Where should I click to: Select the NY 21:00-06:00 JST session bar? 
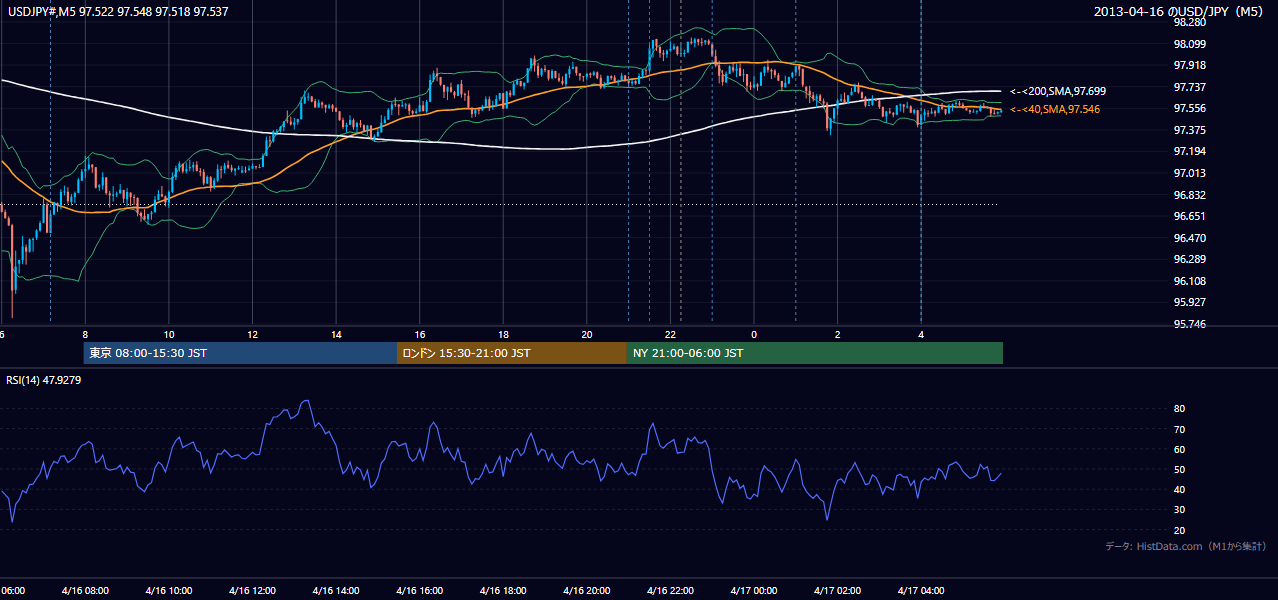pos(815,353)
